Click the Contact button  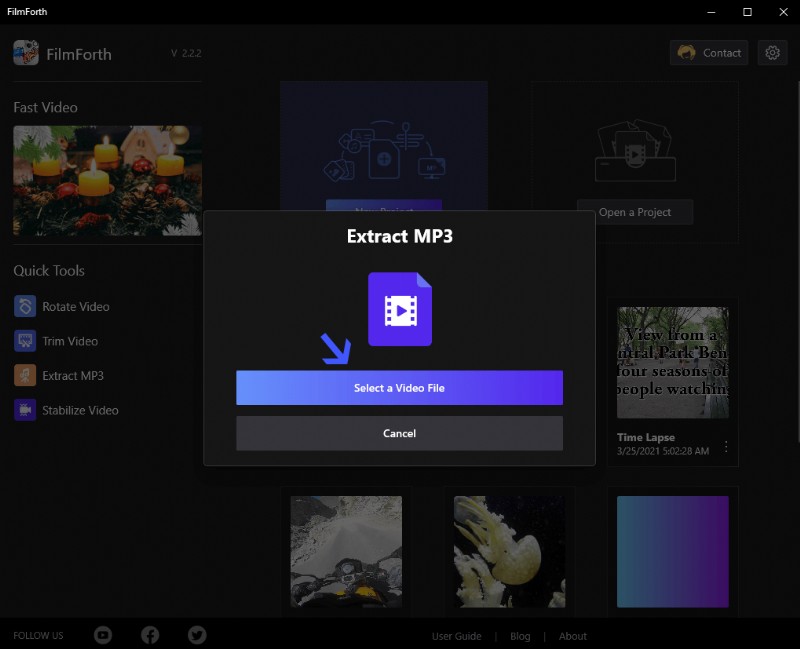coord(708,52)
